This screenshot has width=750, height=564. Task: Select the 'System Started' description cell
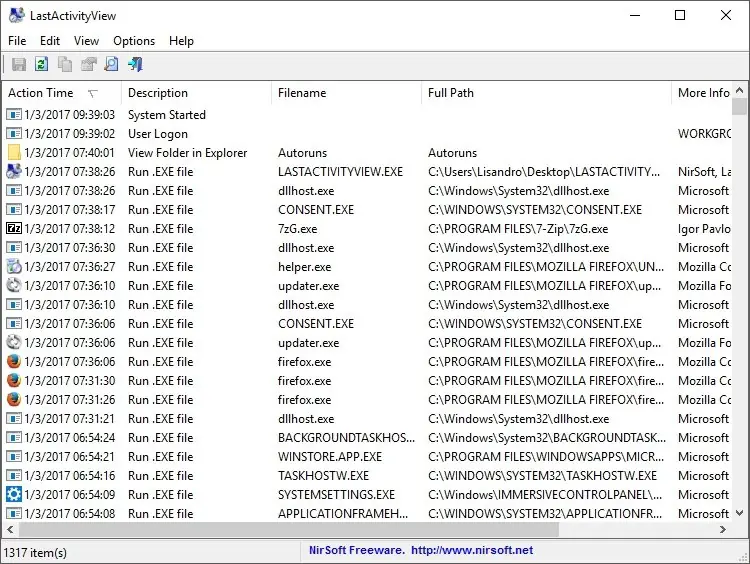(166, 115)
